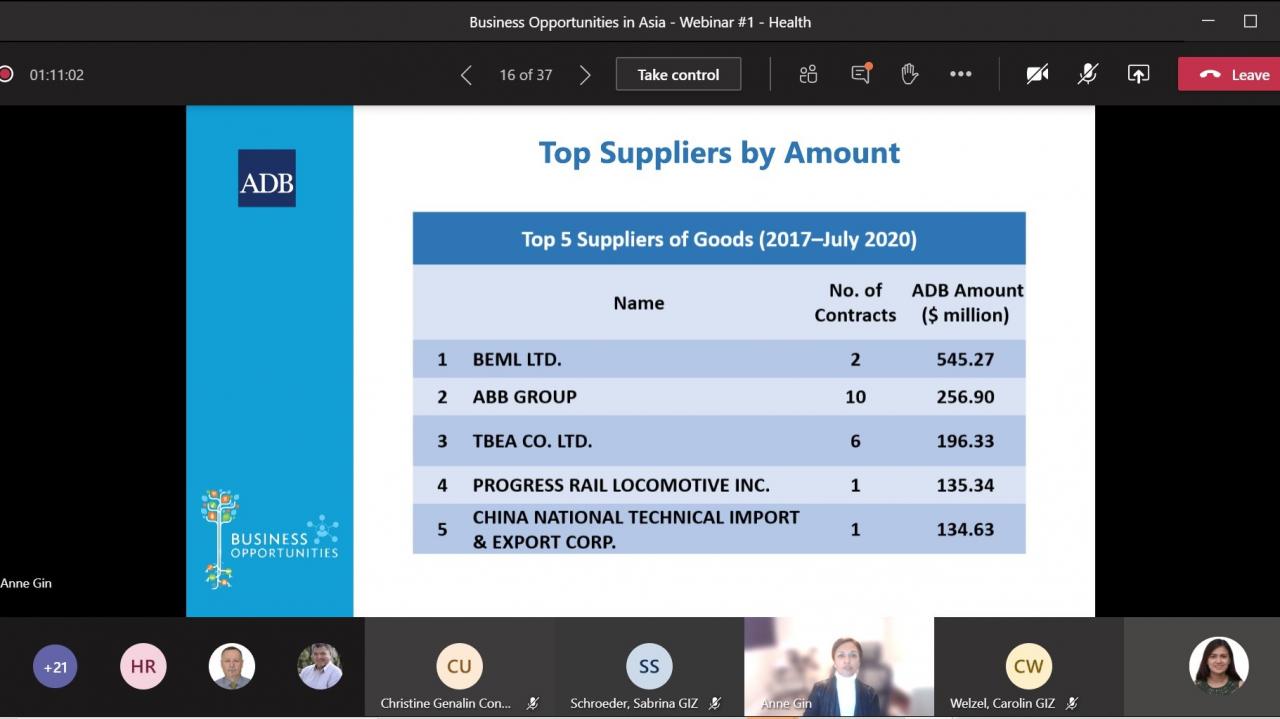Select the Schroeder, Sabrina GIZ tile

click(x=649, y=668)
